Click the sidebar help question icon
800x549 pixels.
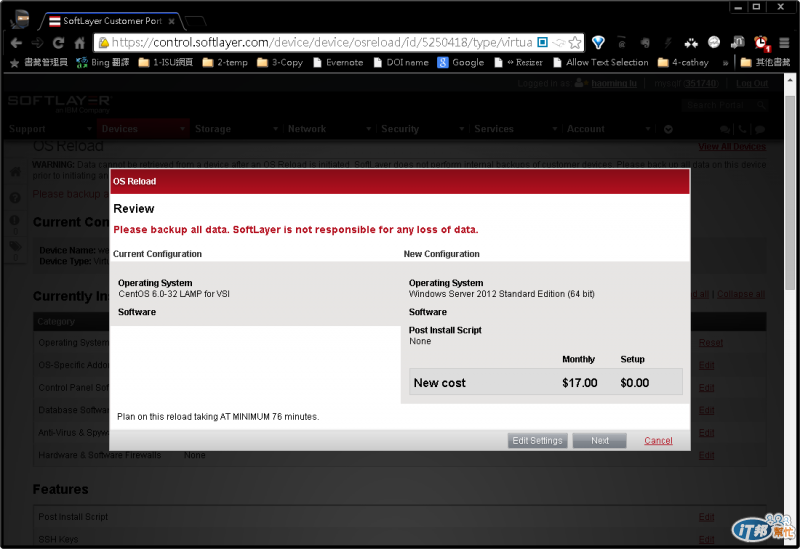(15, 197)
